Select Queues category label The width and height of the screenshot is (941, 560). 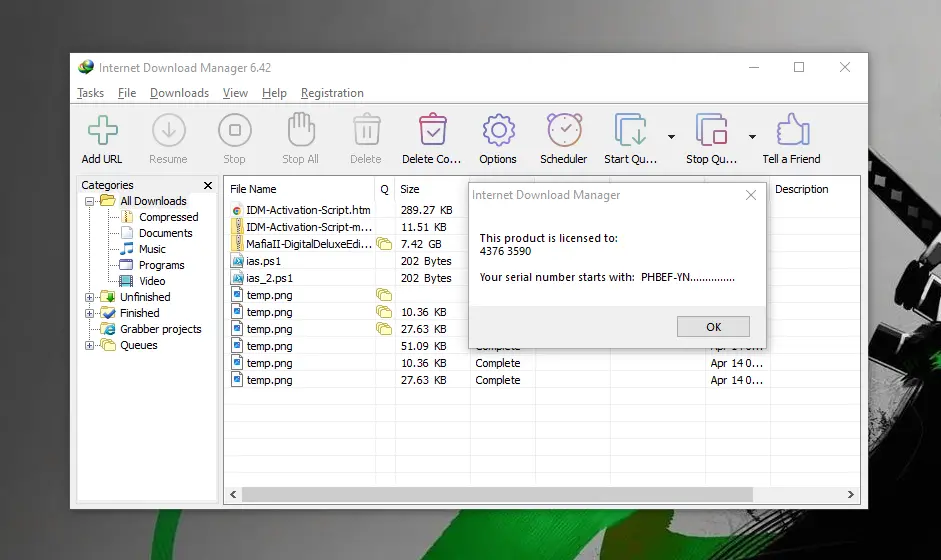[139, 345]
